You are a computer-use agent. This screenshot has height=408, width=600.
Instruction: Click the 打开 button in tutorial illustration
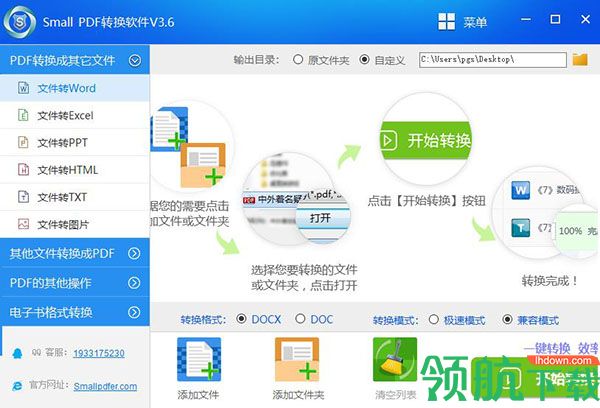tap(323, 218)
